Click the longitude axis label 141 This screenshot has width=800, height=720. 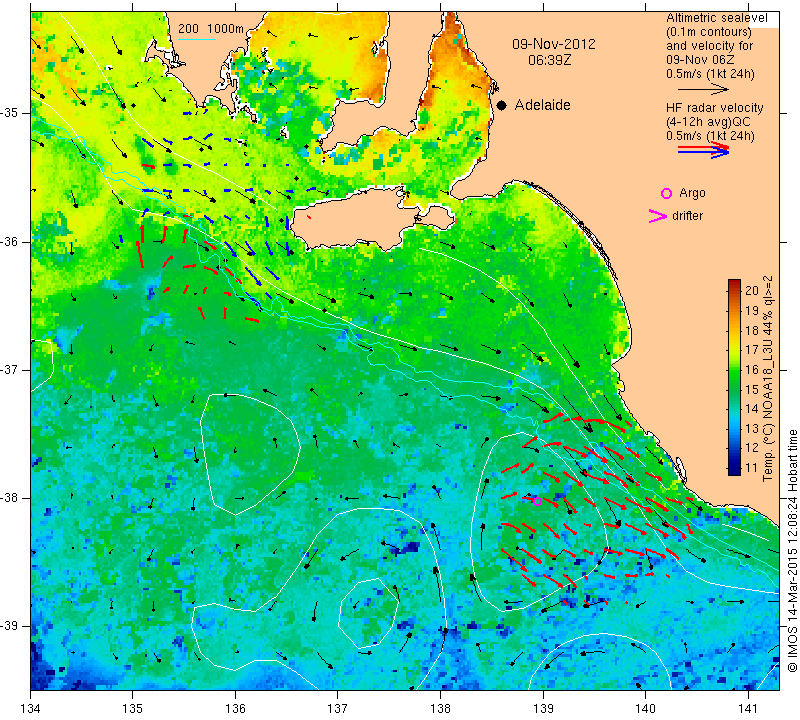pos(748,708)
